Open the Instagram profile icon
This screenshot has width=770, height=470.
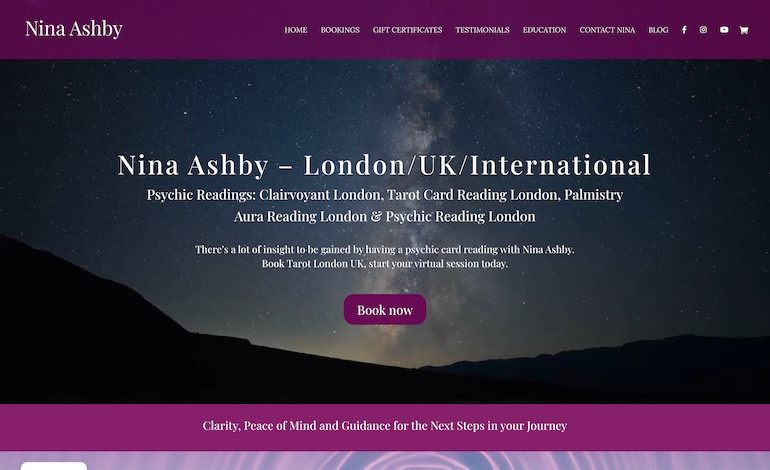(x=703, y=30)
